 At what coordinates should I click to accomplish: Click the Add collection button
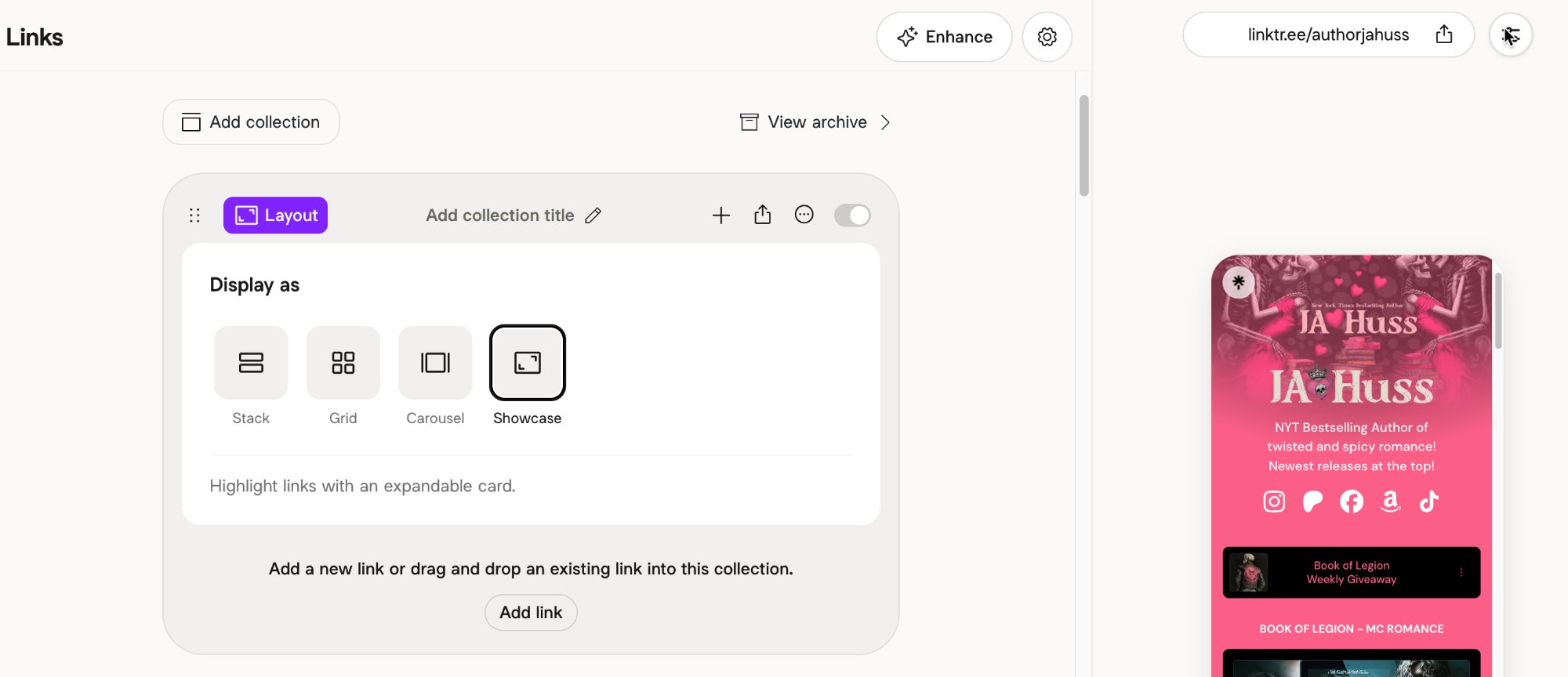(x=251, y=122)
